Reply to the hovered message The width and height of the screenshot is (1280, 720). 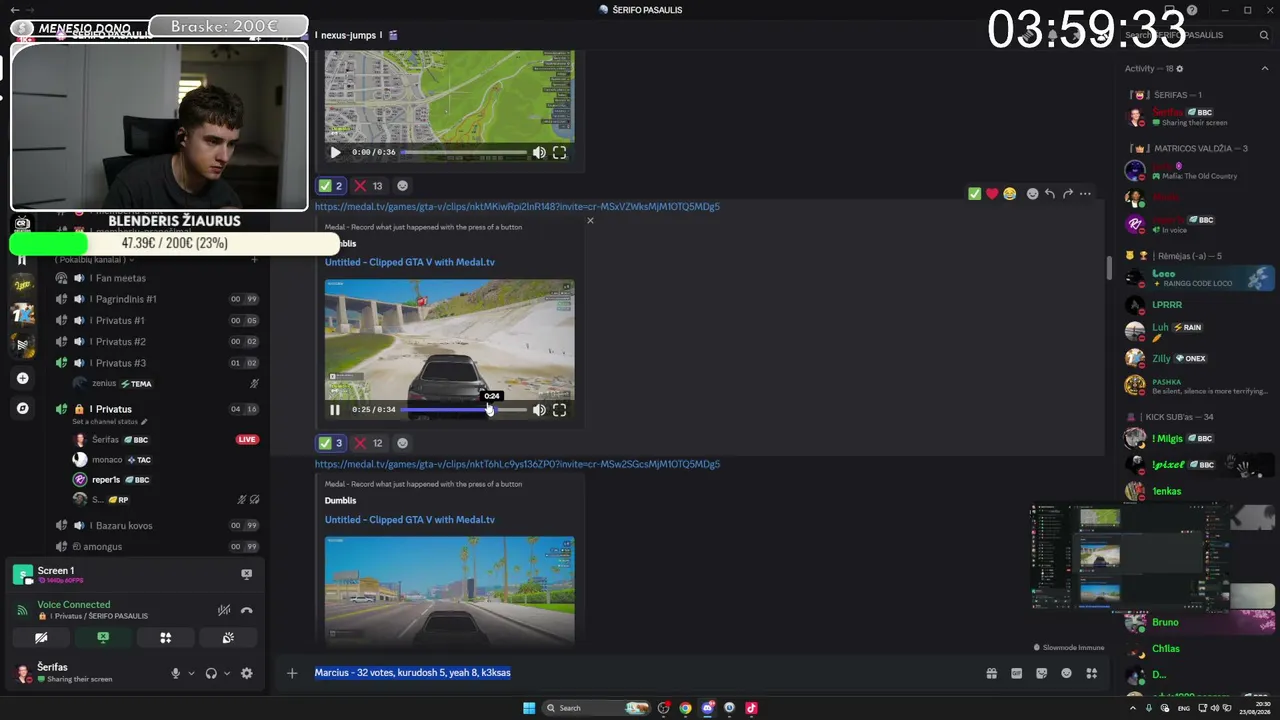pyautogui.click(x=1049, y=194)
